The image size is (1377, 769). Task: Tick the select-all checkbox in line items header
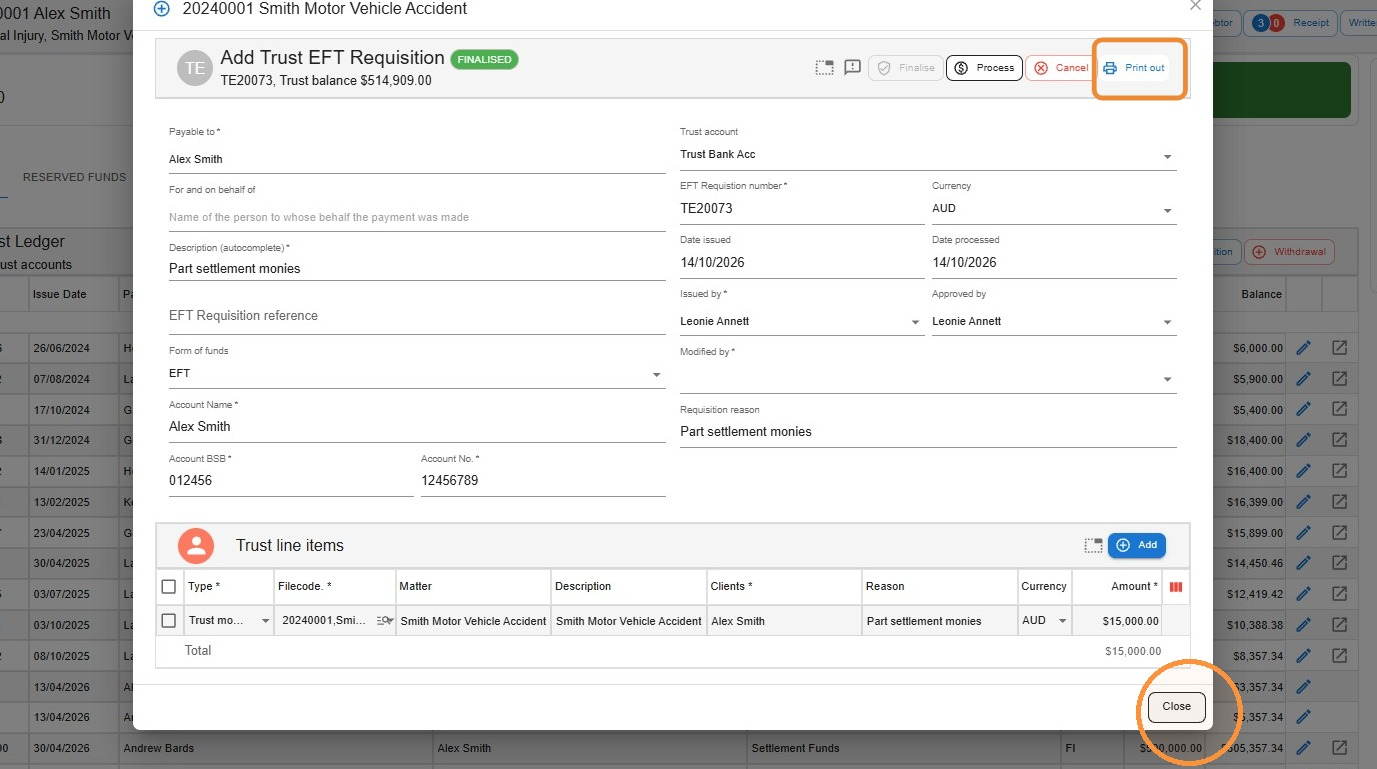pyautogui.click(x=169, y=587)
